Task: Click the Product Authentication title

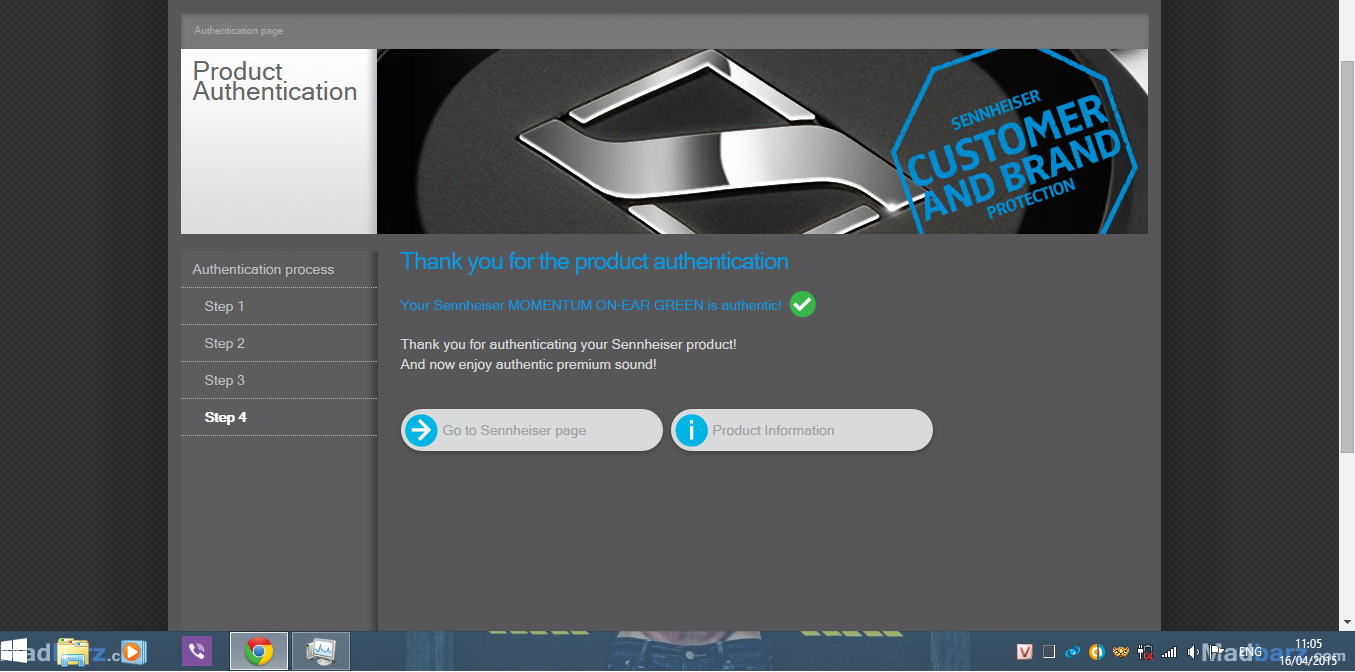Action: coord(275,82)
